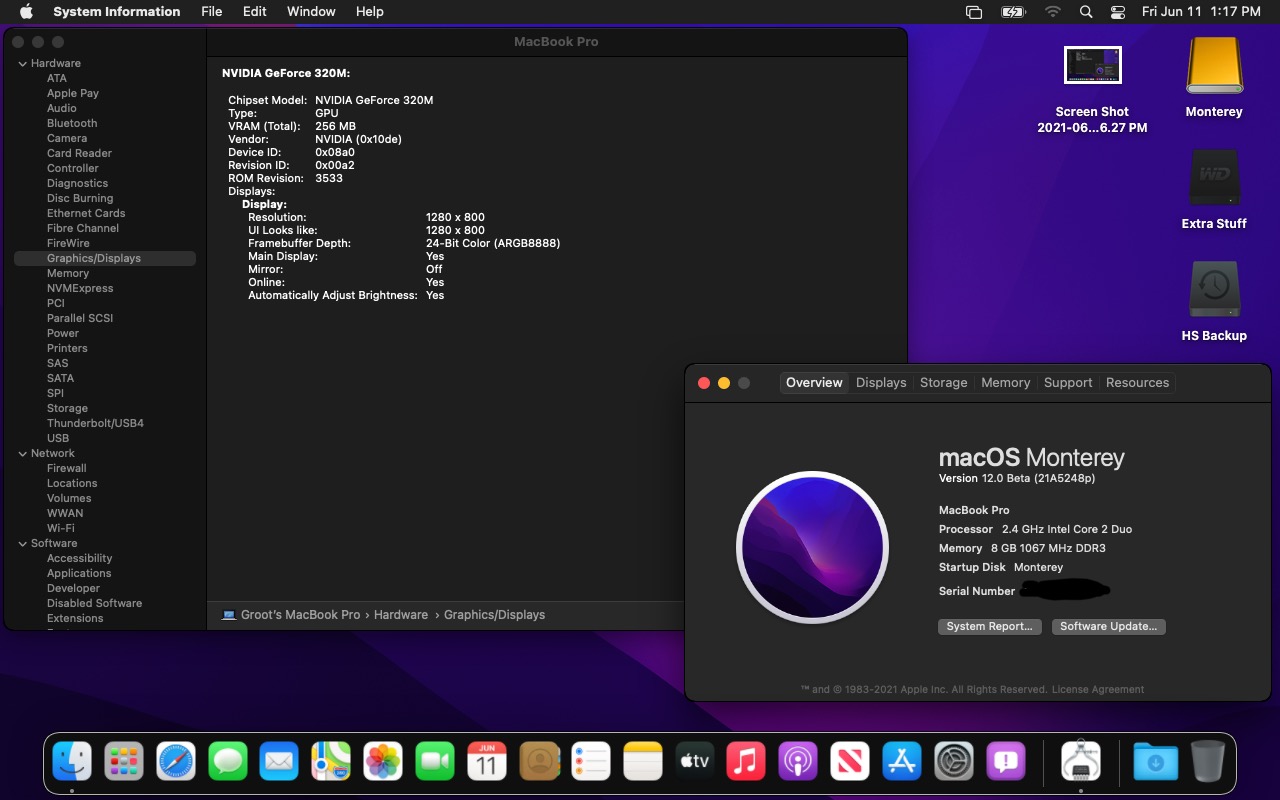The width and height of the screenshot is (1280, 800).
Task: Select NVMExpress in the sidebar
Action: 80,288
